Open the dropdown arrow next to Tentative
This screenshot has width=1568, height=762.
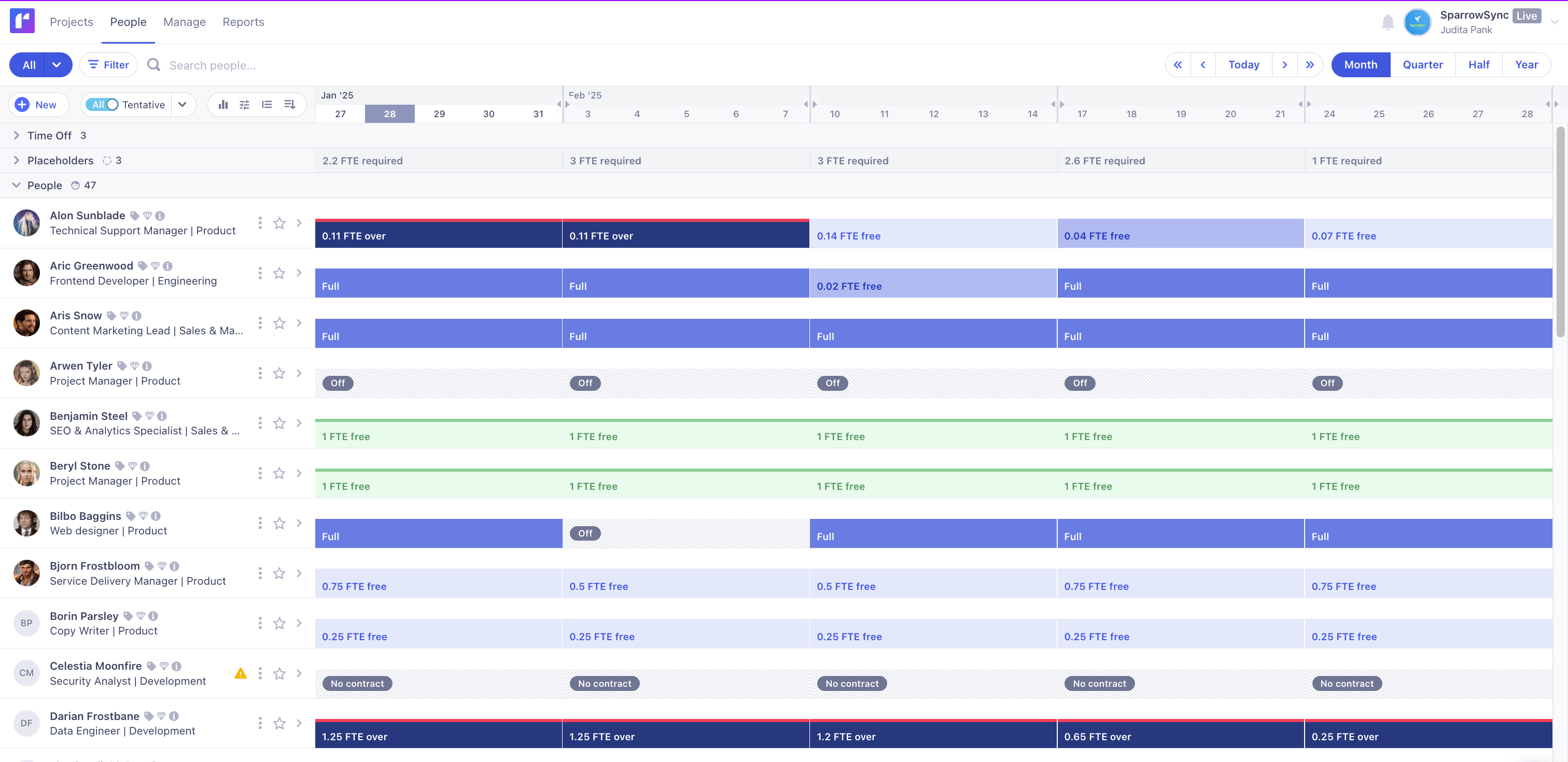182,105
